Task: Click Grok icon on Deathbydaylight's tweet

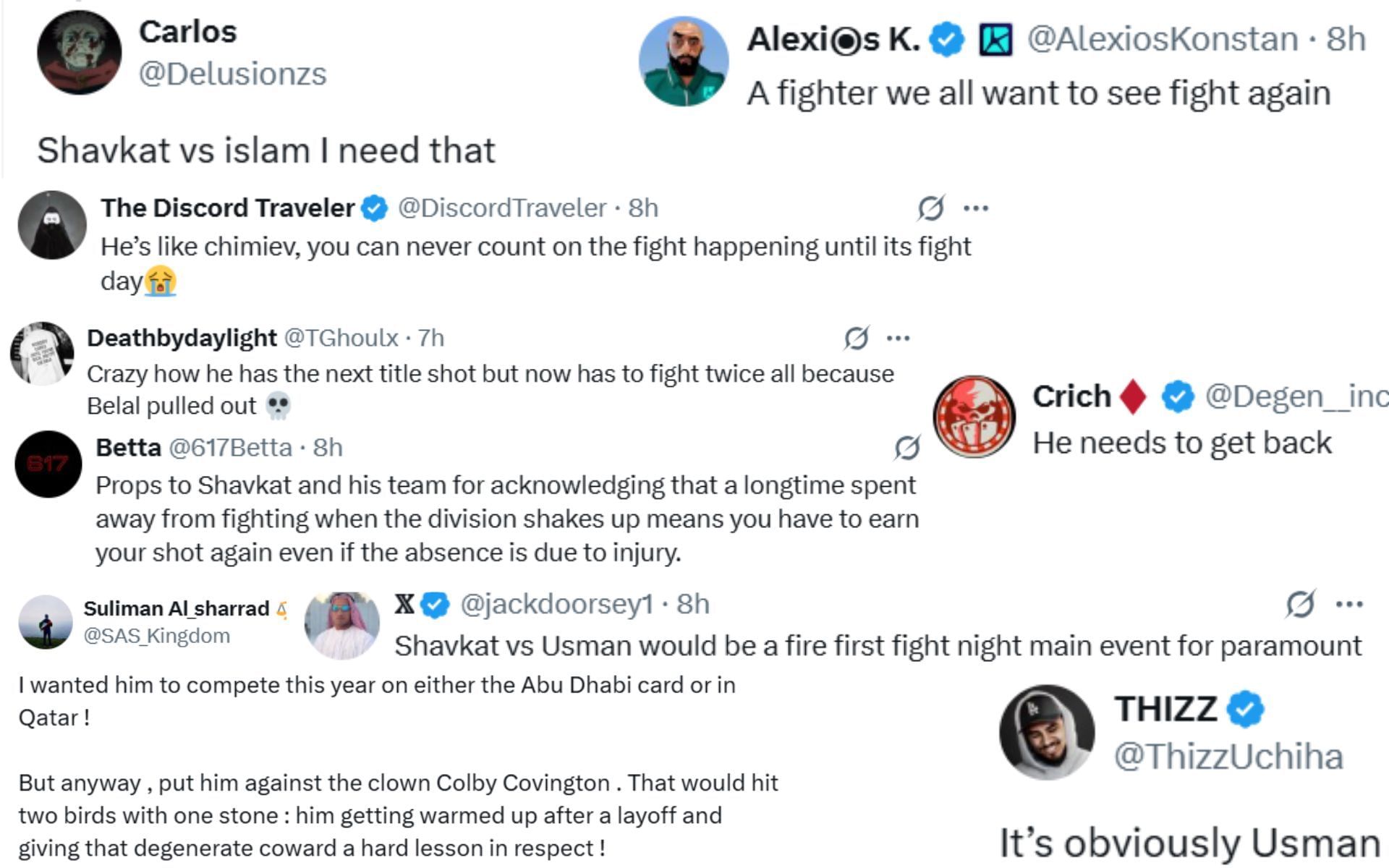Action: coord(856,338)
